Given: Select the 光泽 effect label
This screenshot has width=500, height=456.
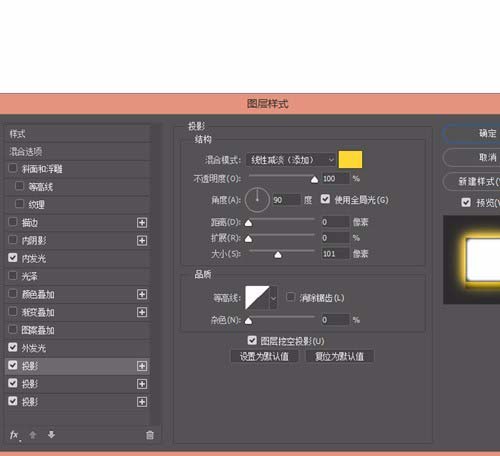Looking at the screenshot, I should point(30,277).
